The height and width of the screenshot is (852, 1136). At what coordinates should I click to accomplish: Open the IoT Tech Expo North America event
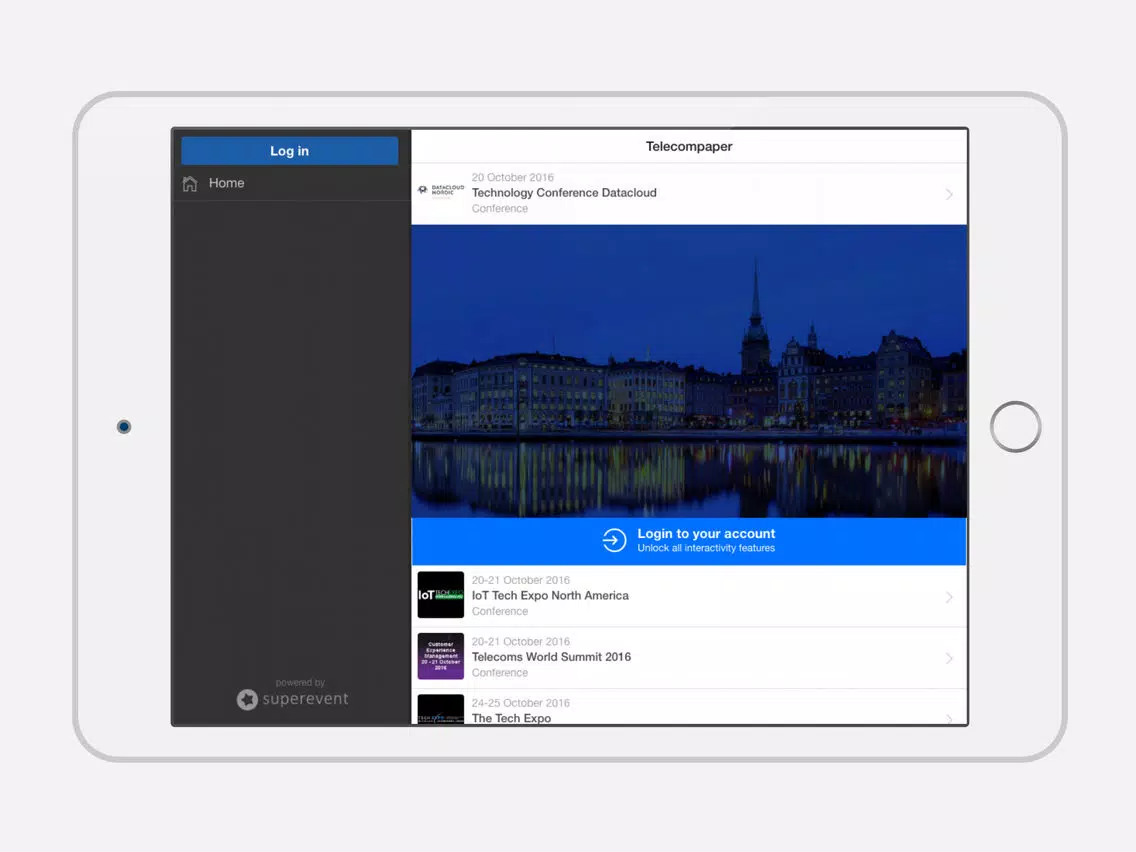click(550, 596)
